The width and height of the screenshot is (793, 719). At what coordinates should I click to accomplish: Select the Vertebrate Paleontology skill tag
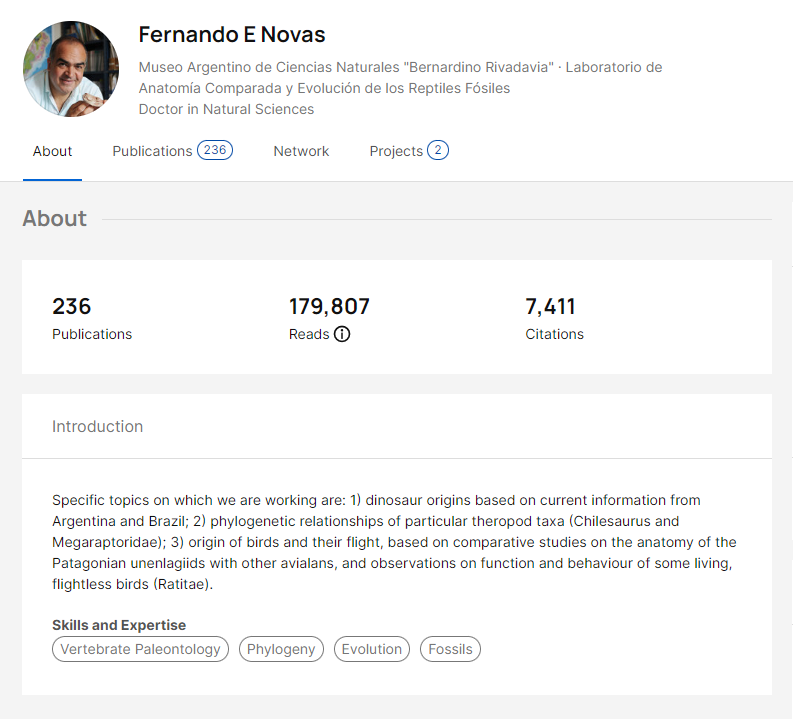tap(141, 649)
